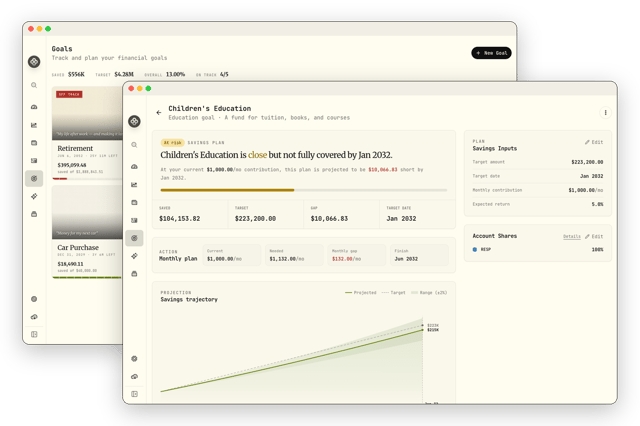The width and height of the screenshot is (640, 426).
Task: Click the Current $1,000.00/mo plan cell
Action: coord(232,255)
